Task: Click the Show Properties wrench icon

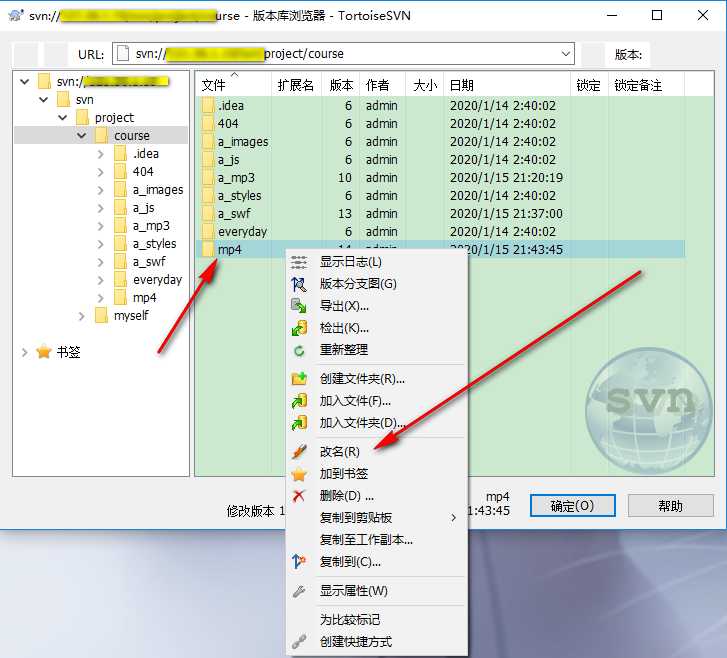Action: [299, 591]
